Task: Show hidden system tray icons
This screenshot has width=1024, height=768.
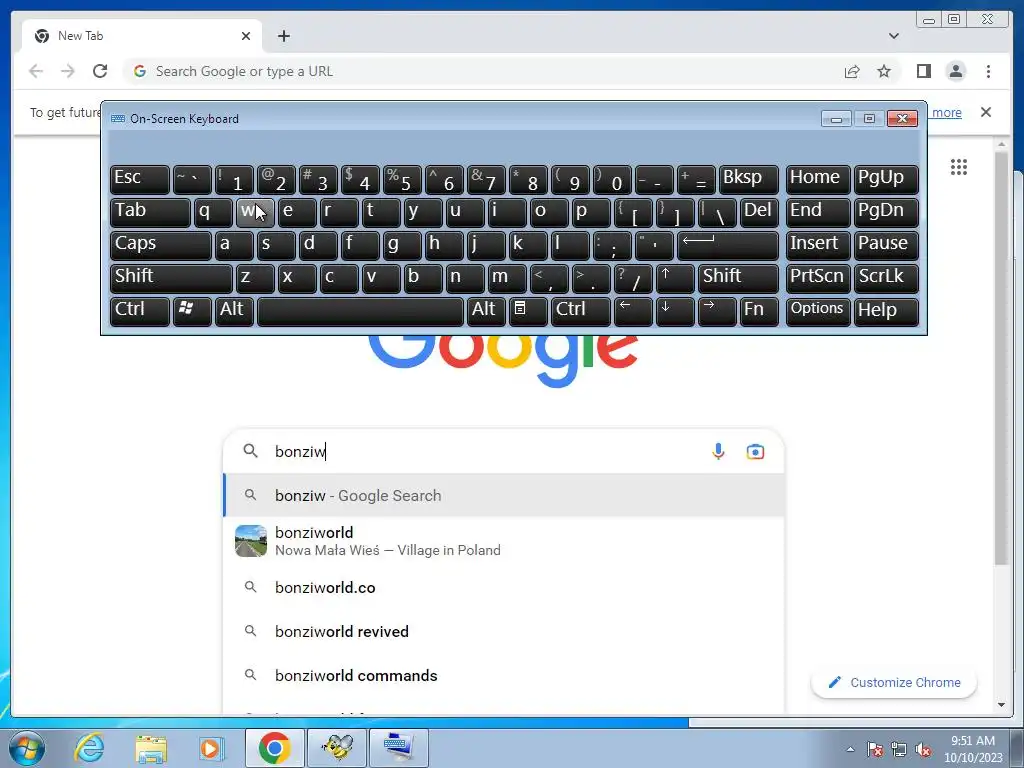Action: [850, 749]
